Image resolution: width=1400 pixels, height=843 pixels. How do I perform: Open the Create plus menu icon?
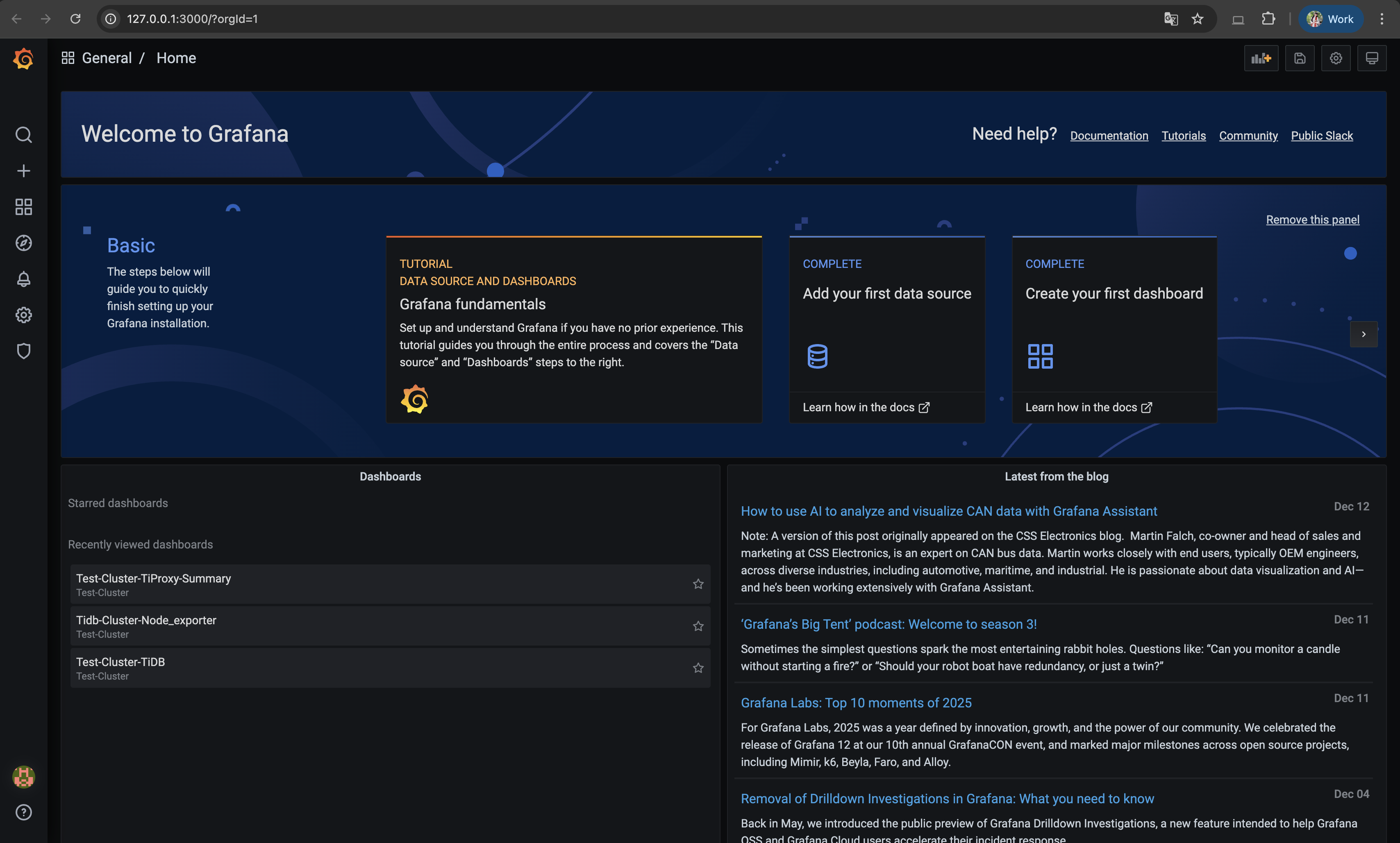click(23, 171)
